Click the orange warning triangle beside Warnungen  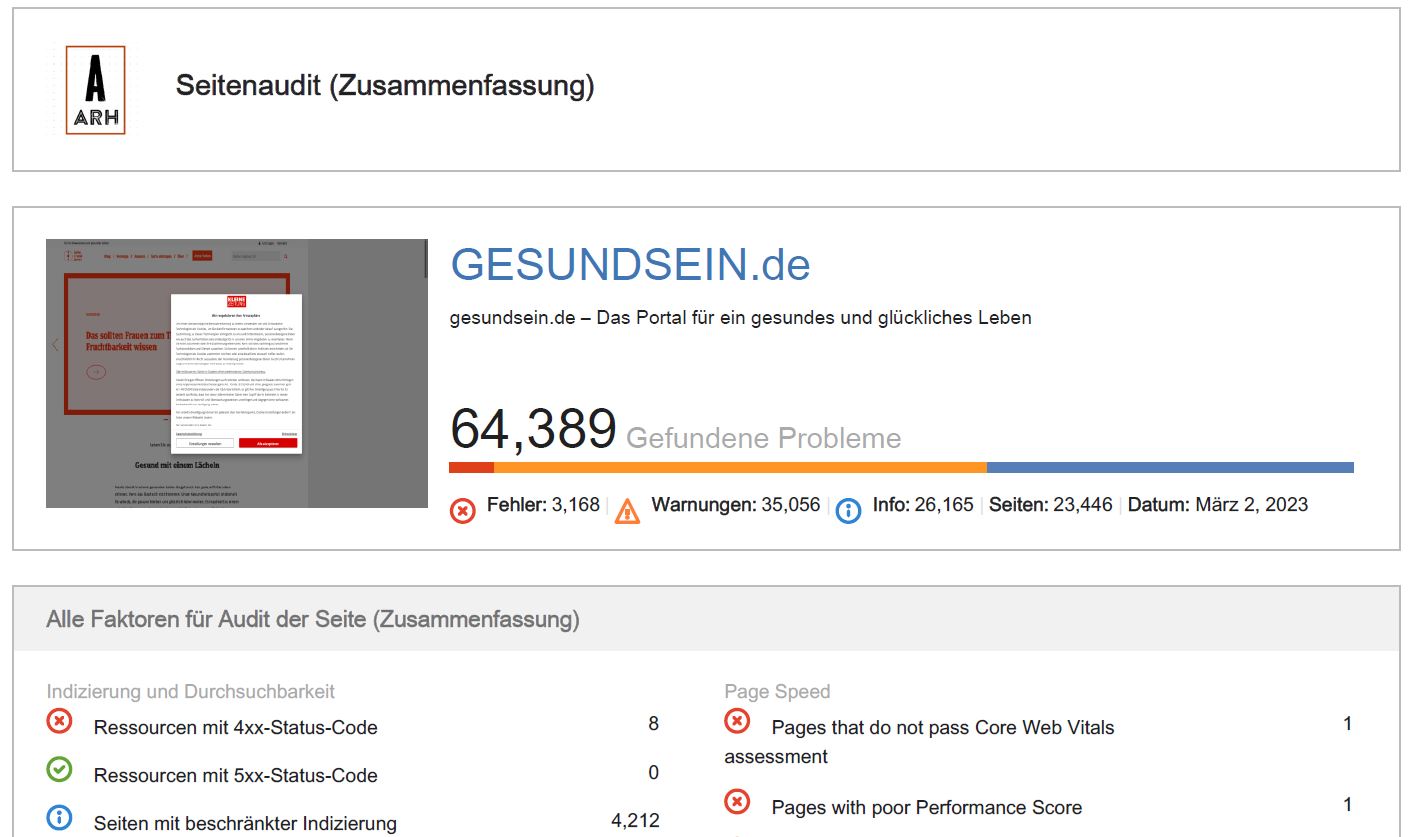(x=627, y=511)
